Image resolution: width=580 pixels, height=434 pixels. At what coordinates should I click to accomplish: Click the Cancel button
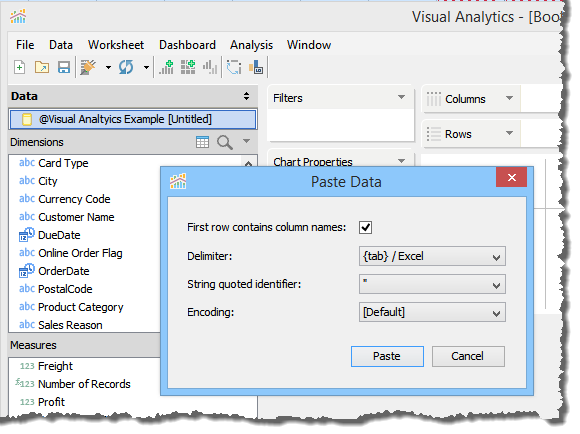[x=468, y=356]
